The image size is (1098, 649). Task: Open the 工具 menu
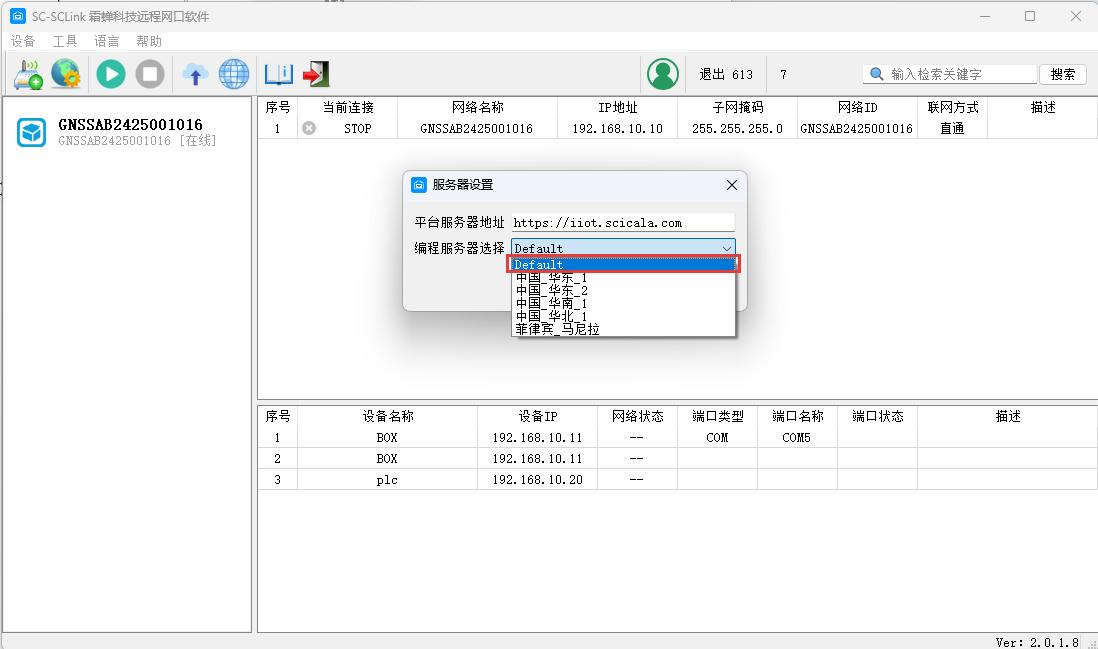tap(65, 41)
